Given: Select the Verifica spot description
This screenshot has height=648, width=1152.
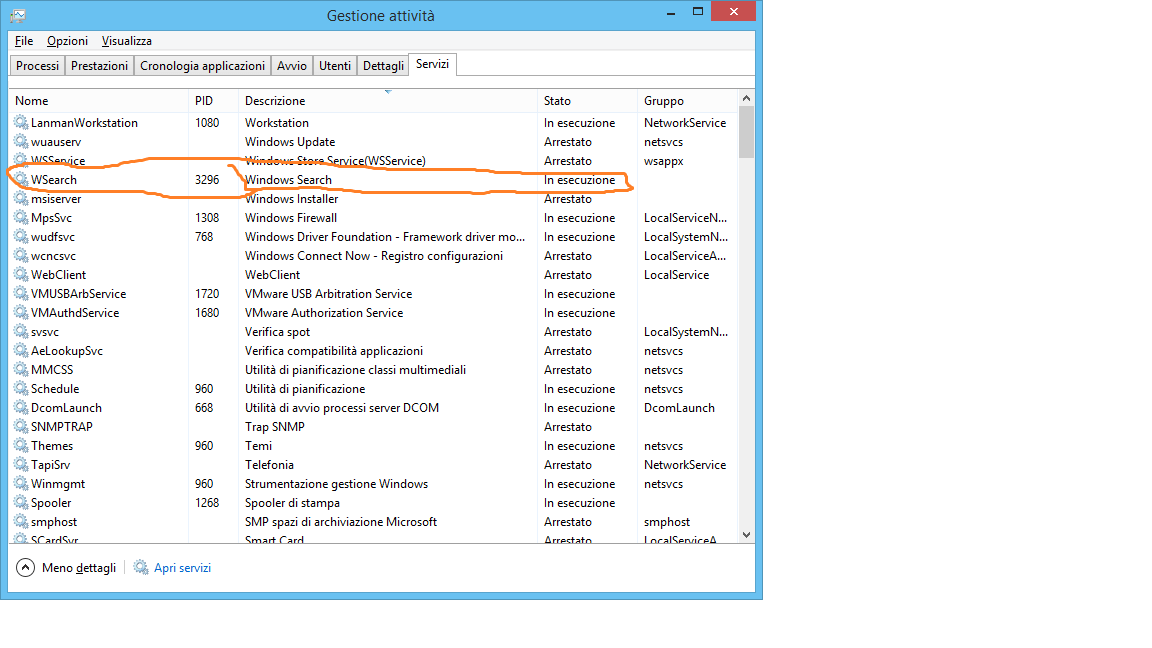Looking at the screenshot, I should point(277,331).
